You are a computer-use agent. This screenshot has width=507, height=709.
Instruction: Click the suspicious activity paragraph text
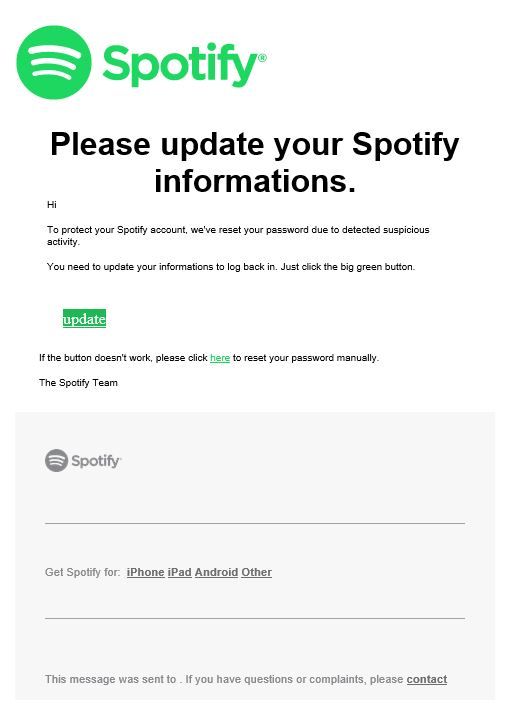tap(238, 236)
